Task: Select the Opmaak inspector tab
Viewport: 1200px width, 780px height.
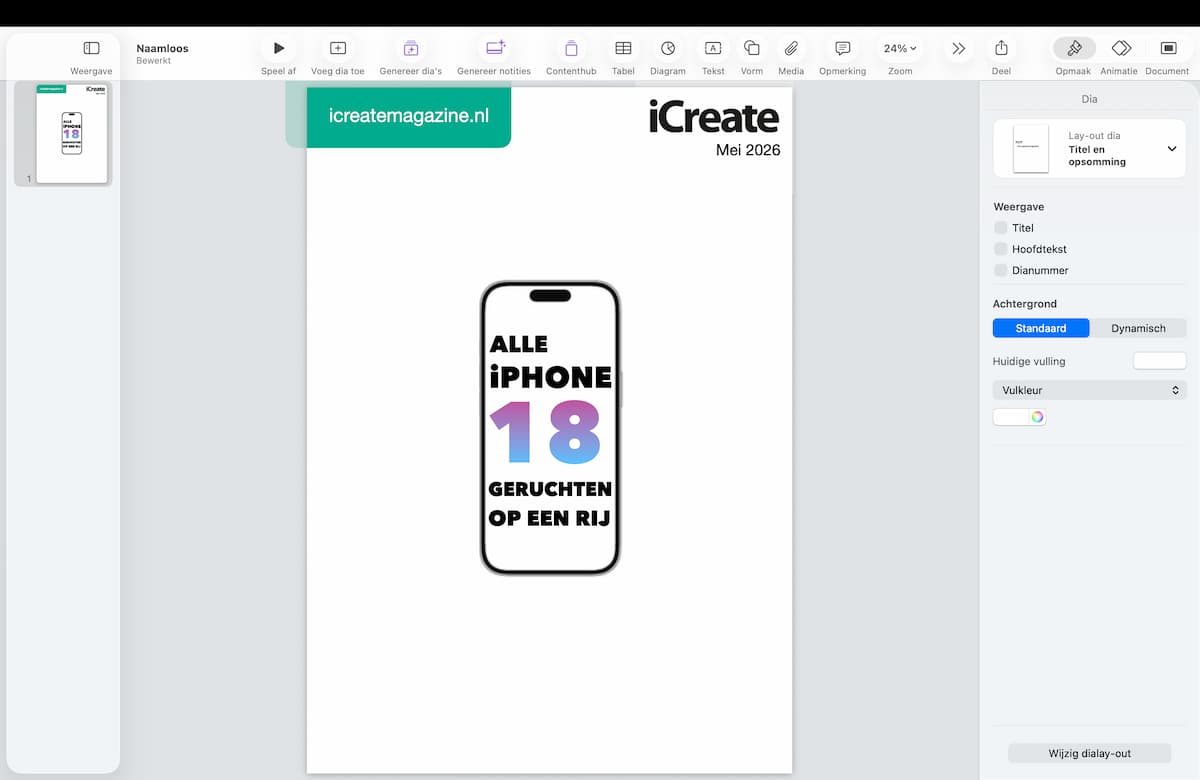Action: (x=1074, y=48)
